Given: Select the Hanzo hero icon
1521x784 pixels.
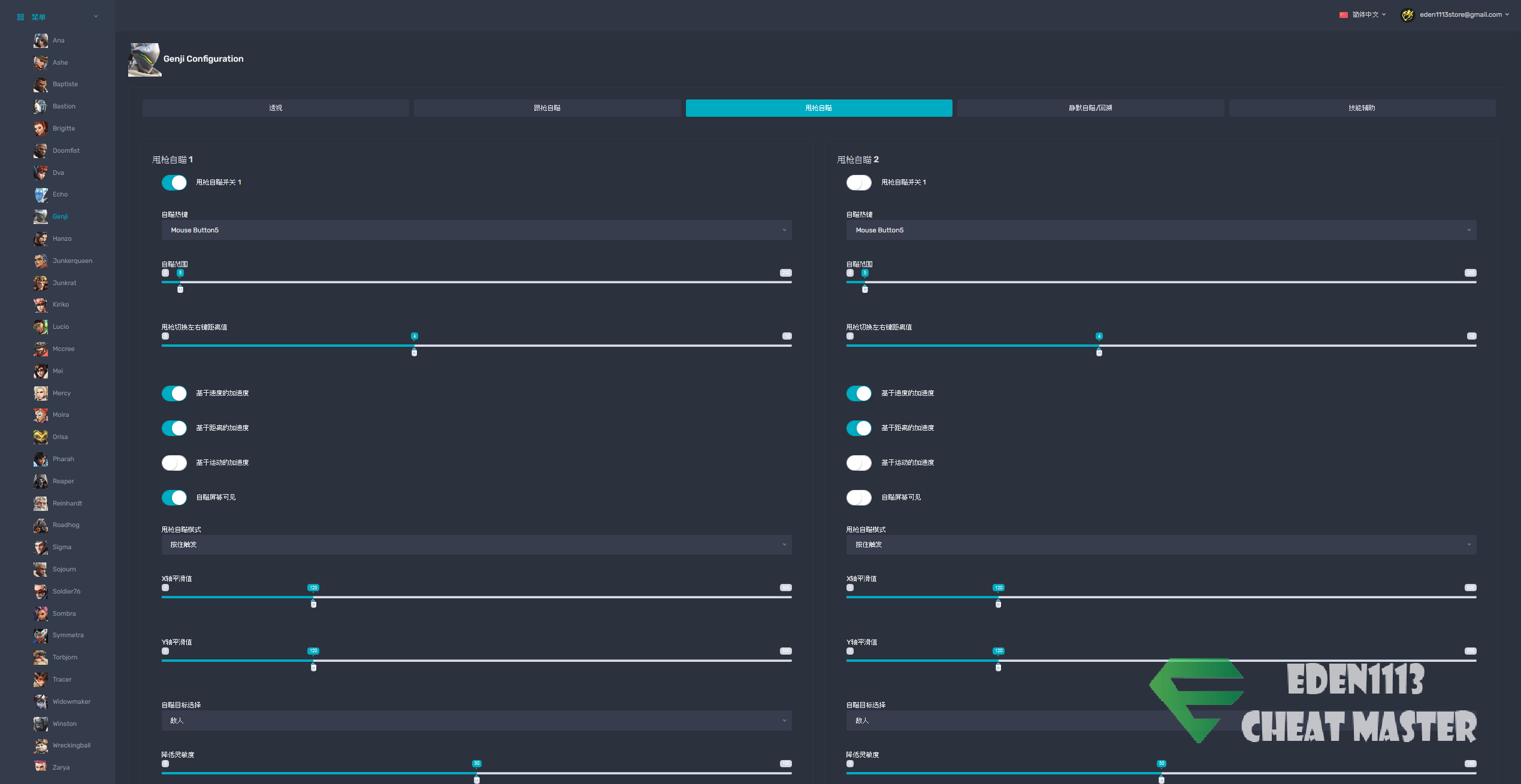Looking at the screenshot, I should (41, 238).
